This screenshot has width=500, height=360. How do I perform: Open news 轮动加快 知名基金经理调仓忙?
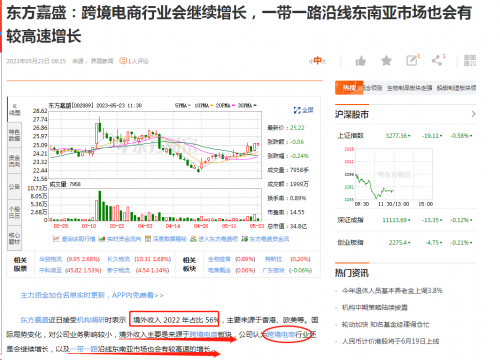pos(385,324)
